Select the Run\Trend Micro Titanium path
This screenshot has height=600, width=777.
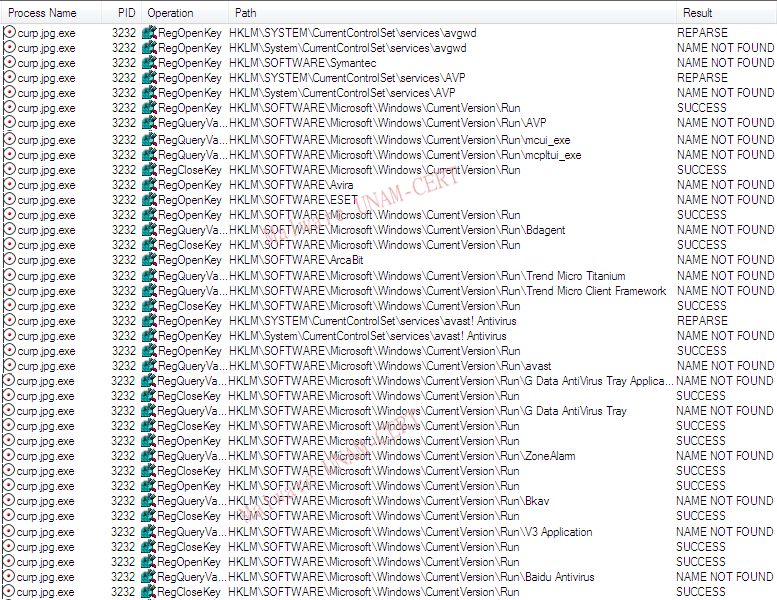pos(427,276)
